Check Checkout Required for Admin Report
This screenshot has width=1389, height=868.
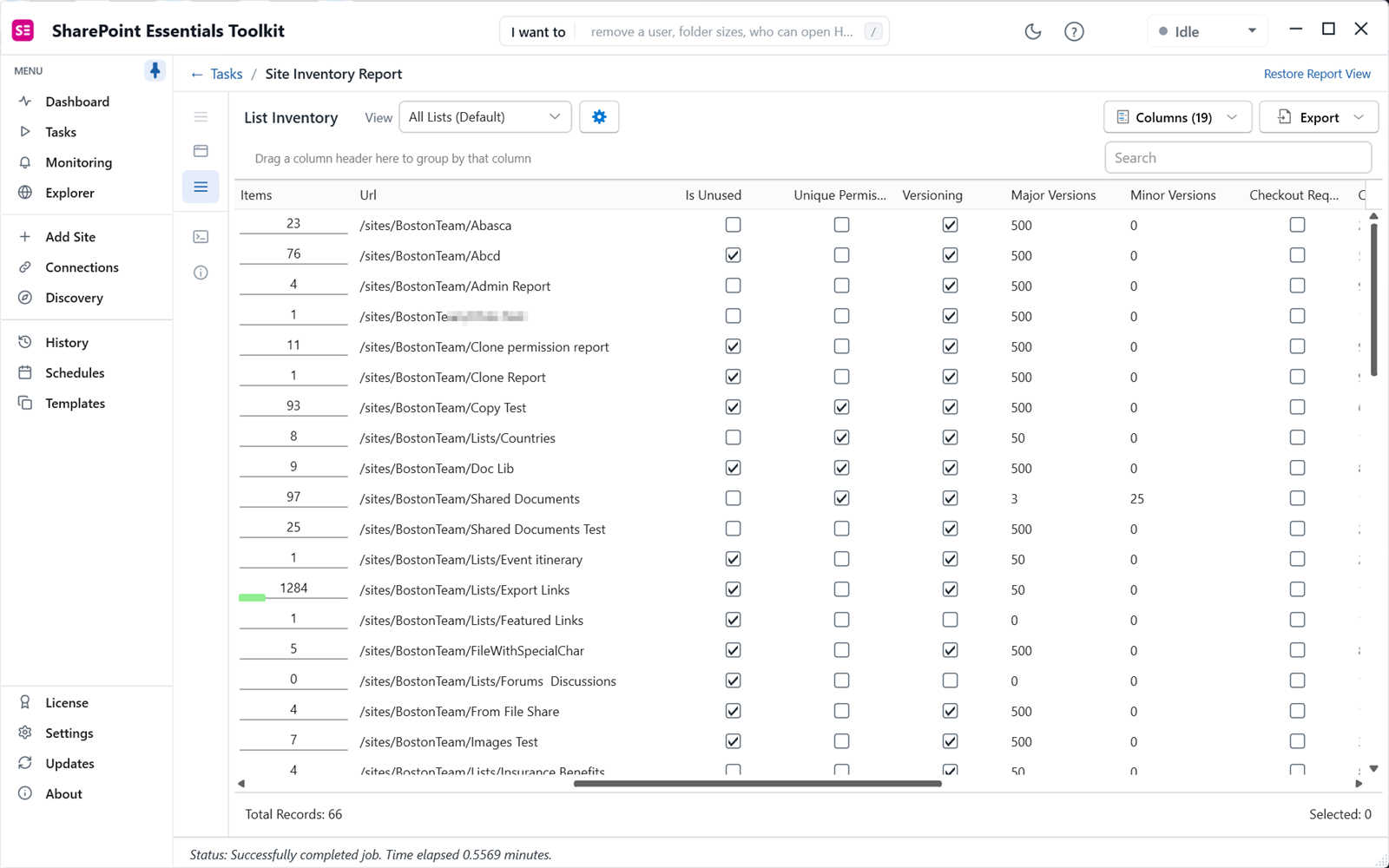click(x=1298, y=286)
